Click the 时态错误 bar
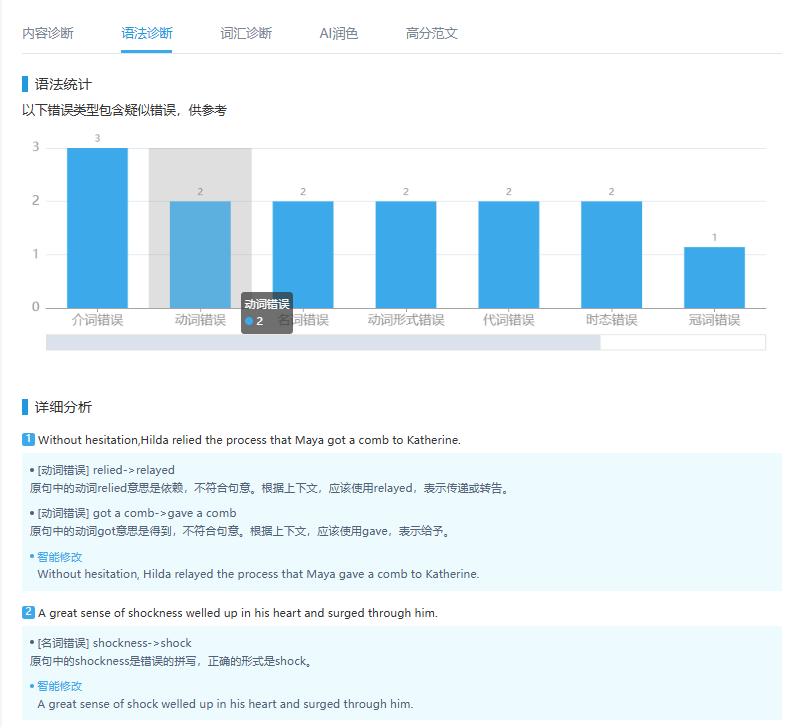 [x=611, y=254]
